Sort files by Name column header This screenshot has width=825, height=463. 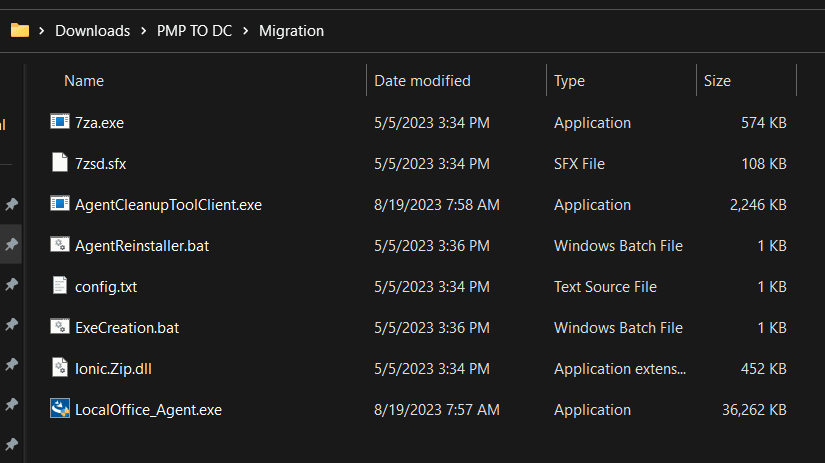[x=84, y=81]
